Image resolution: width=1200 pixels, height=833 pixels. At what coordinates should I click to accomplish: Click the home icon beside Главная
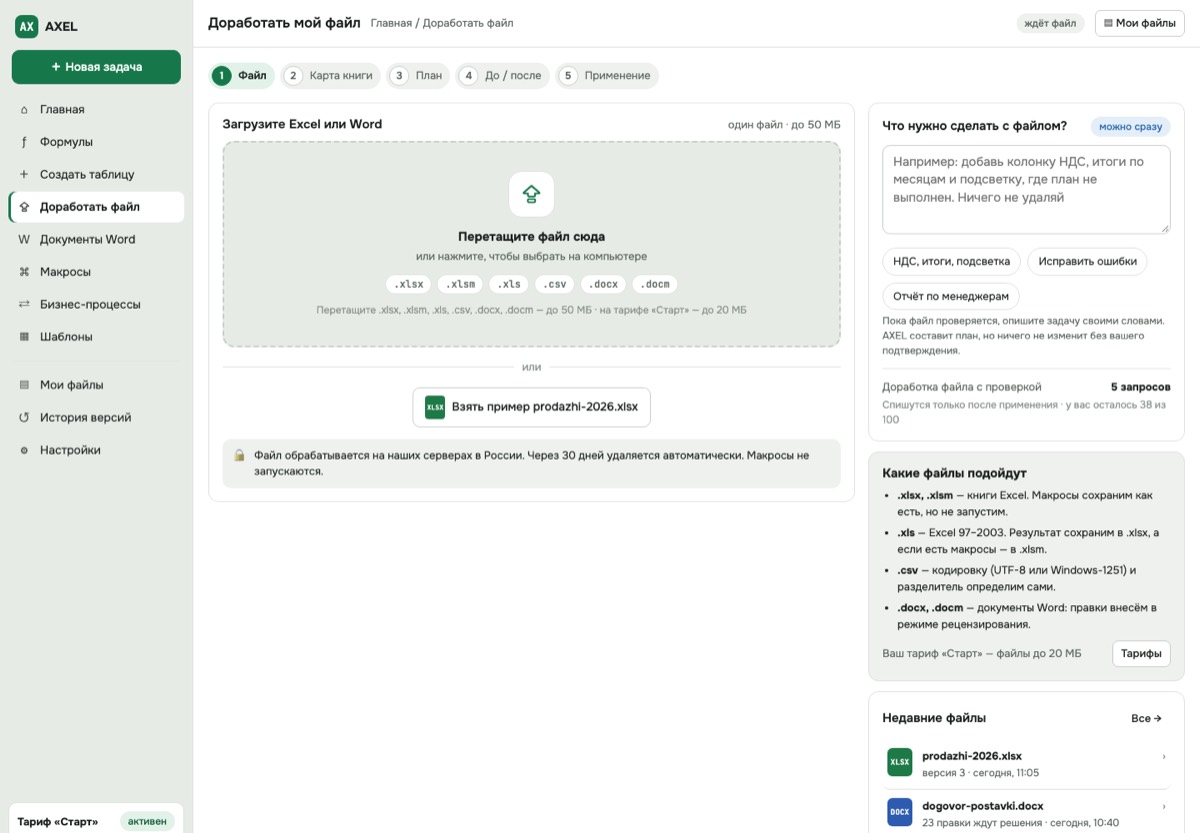(24, 110)
